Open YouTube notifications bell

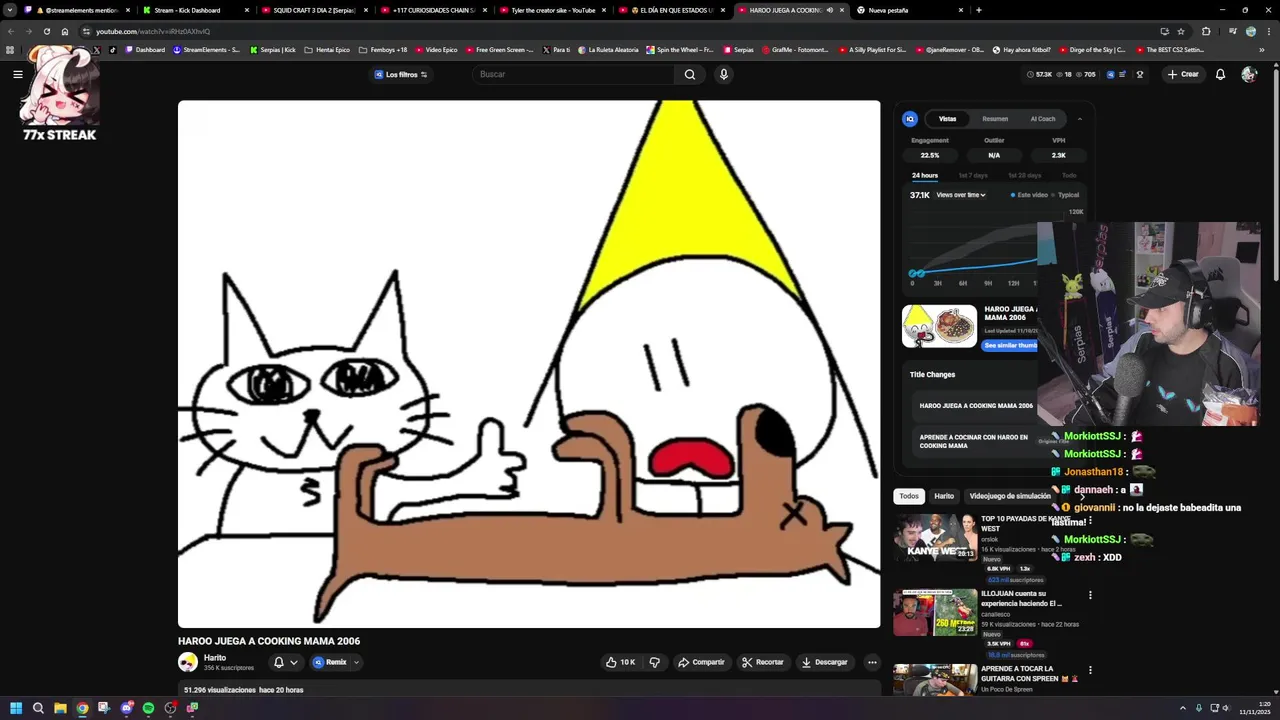[1220, 74]
